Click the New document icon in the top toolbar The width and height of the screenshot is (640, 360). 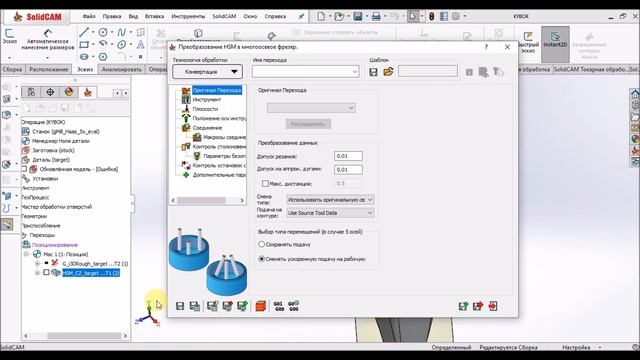tap(321, 16)
